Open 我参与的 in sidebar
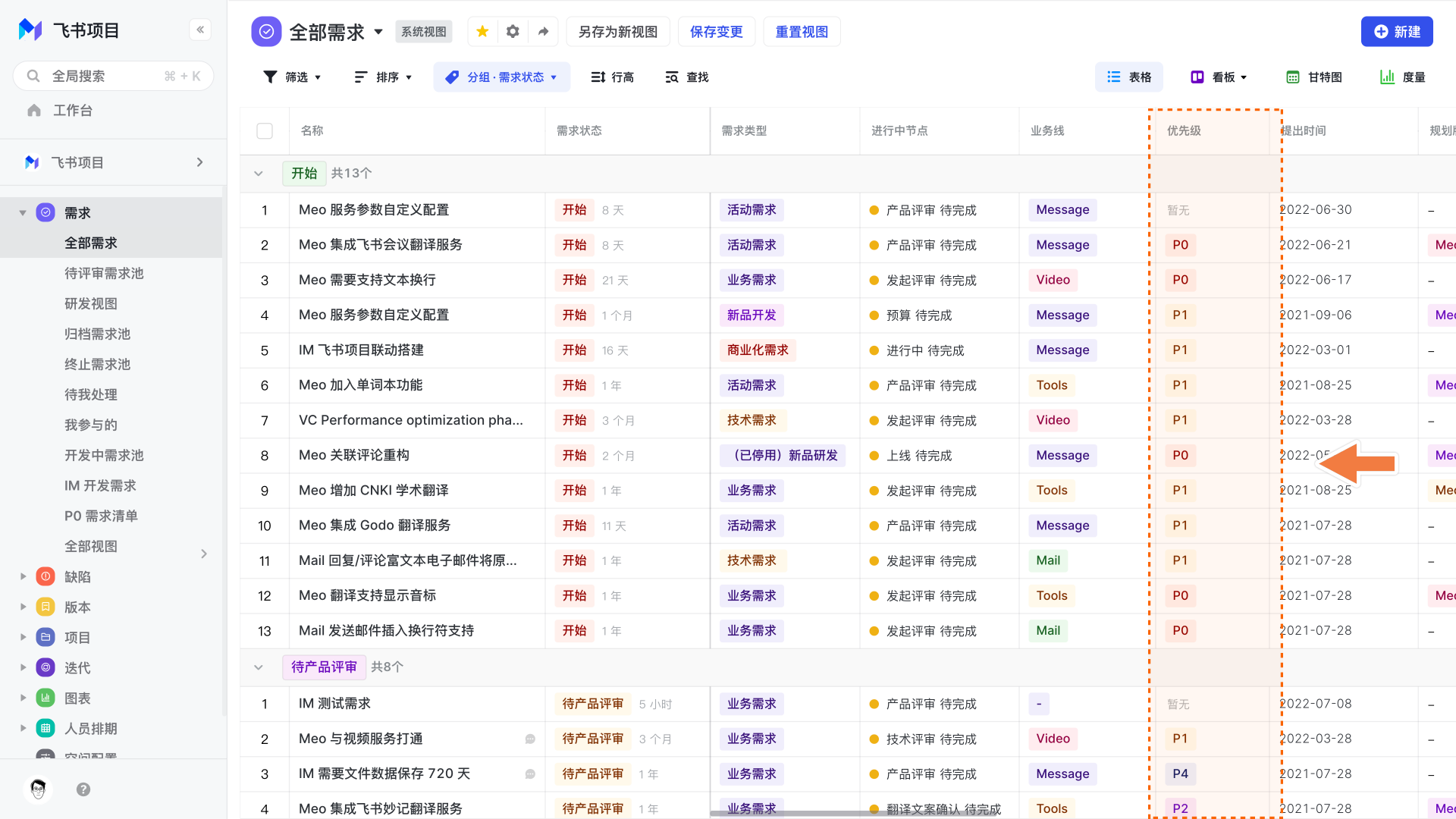The width and height of the screenshot is (1456, 819). coord(91,425)
